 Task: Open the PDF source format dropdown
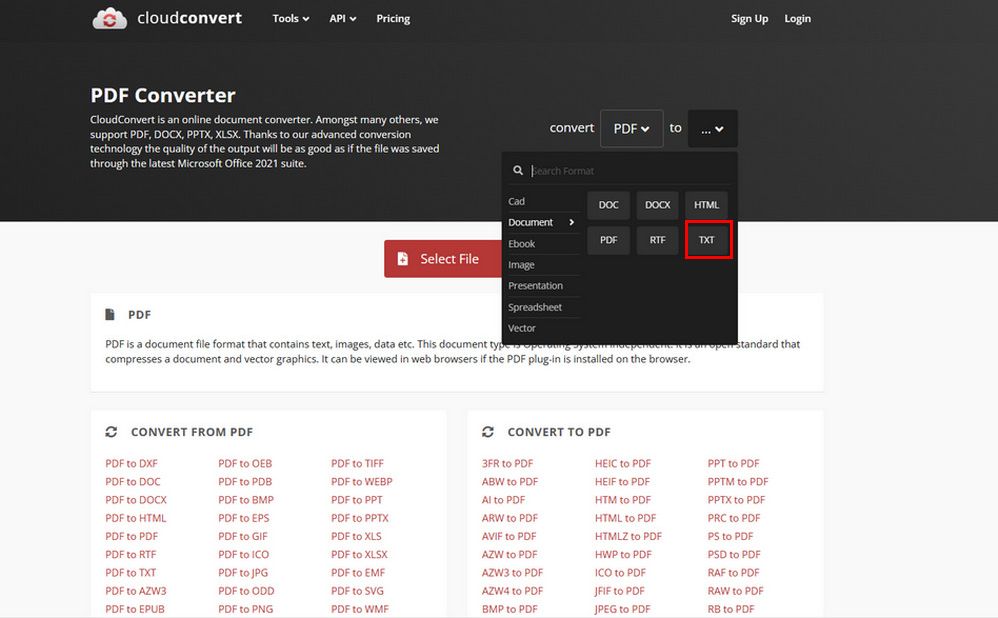pos(631,129)
